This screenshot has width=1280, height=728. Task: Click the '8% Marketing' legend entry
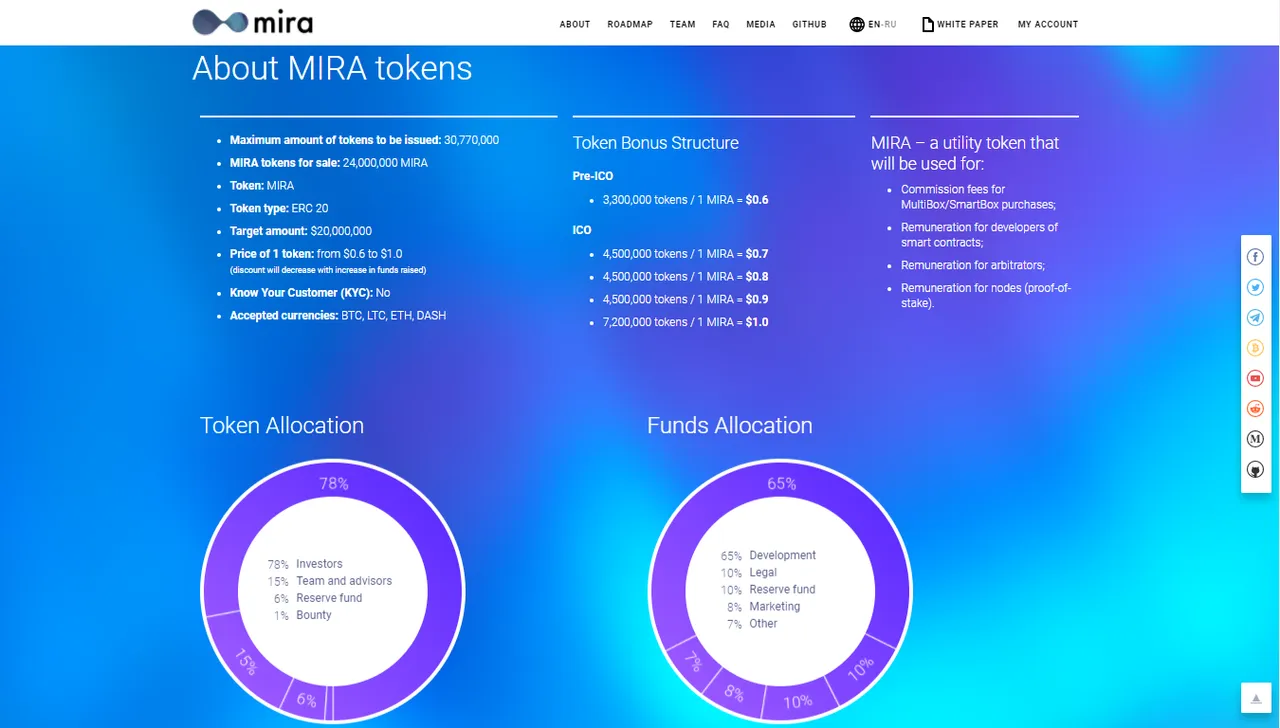pos(764,607)
